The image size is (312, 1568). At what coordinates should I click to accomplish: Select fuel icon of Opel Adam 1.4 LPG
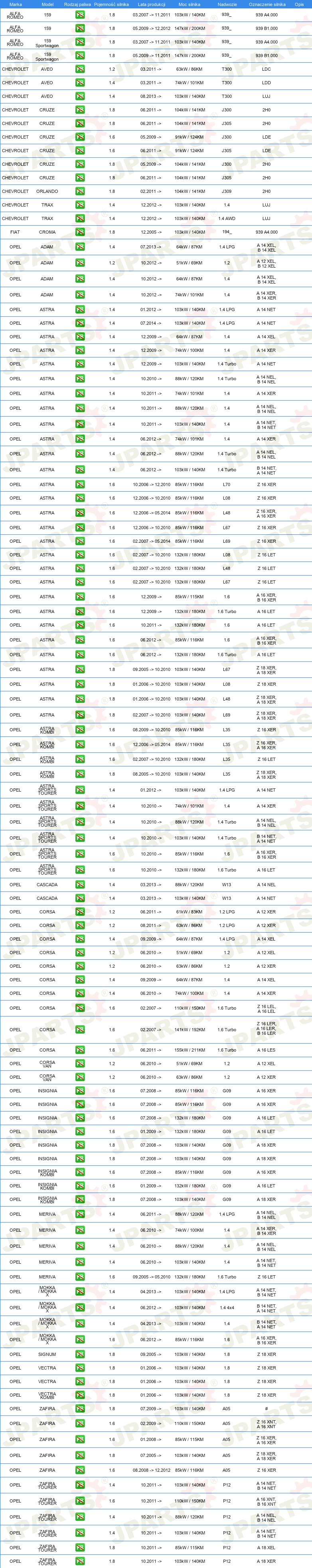pyautogui.click(x=80, y=247)
